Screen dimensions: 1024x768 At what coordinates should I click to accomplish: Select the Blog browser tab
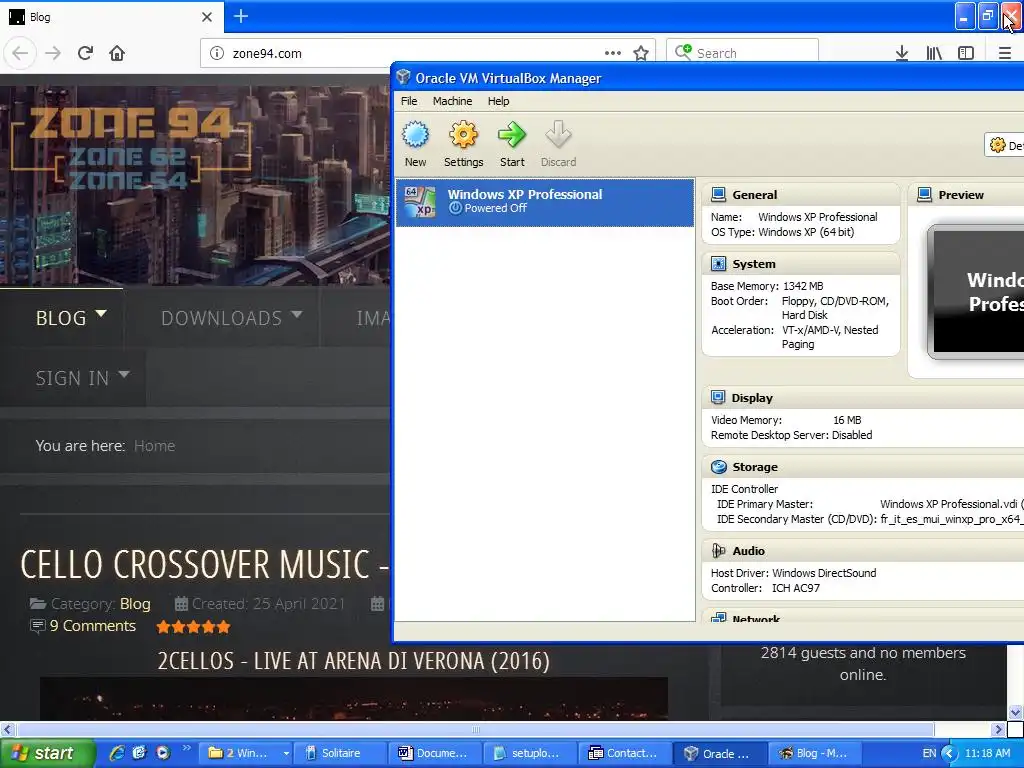pos(111,17)
